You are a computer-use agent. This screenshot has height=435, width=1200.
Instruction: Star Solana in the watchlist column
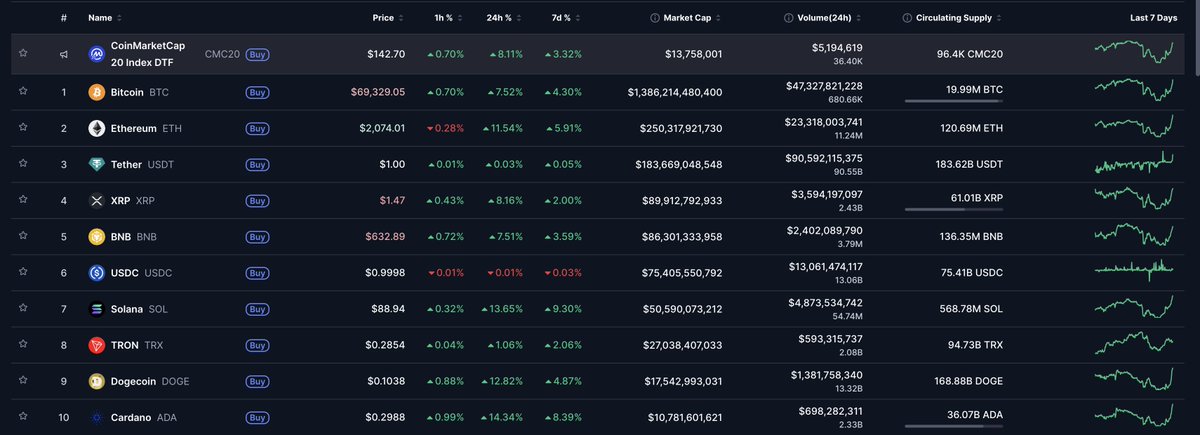pyautogui.click(x=23, y=309)
